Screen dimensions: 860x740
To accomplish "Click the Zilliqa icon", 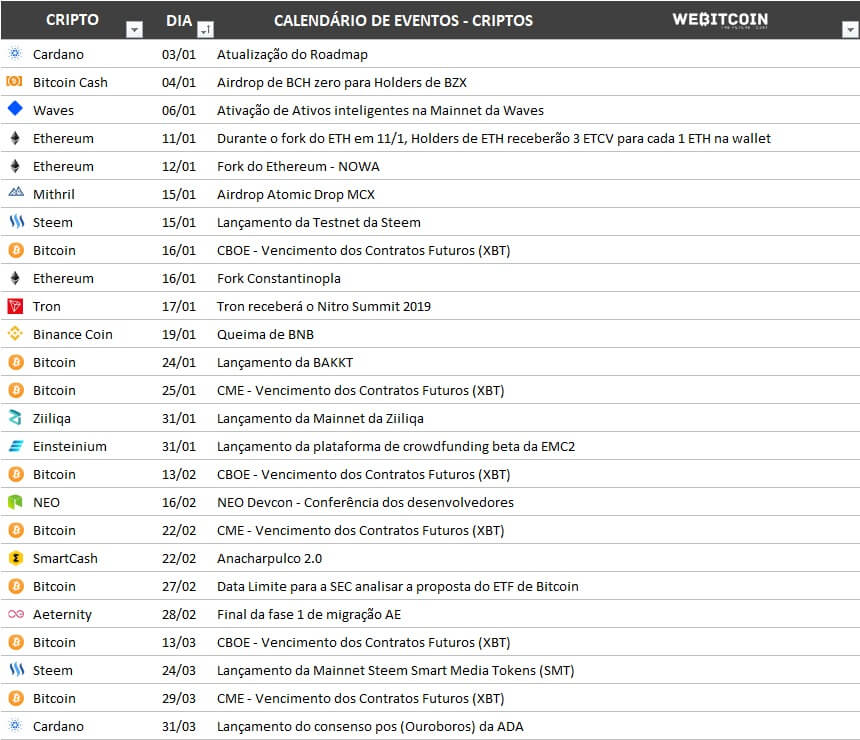I will click(15, 417).
